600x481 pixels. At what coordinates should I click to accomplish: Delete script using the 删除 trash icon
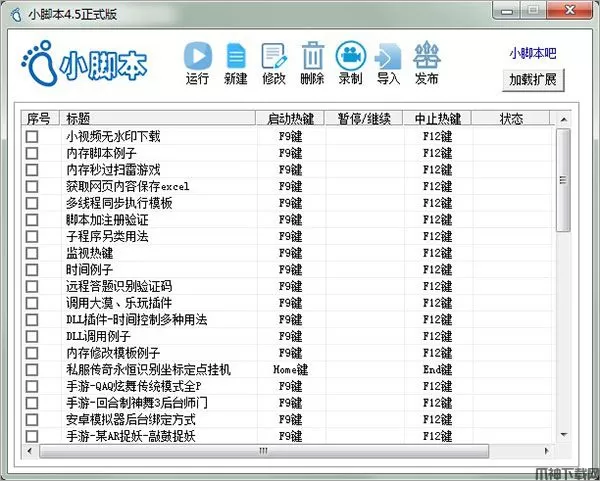point(312,63)
